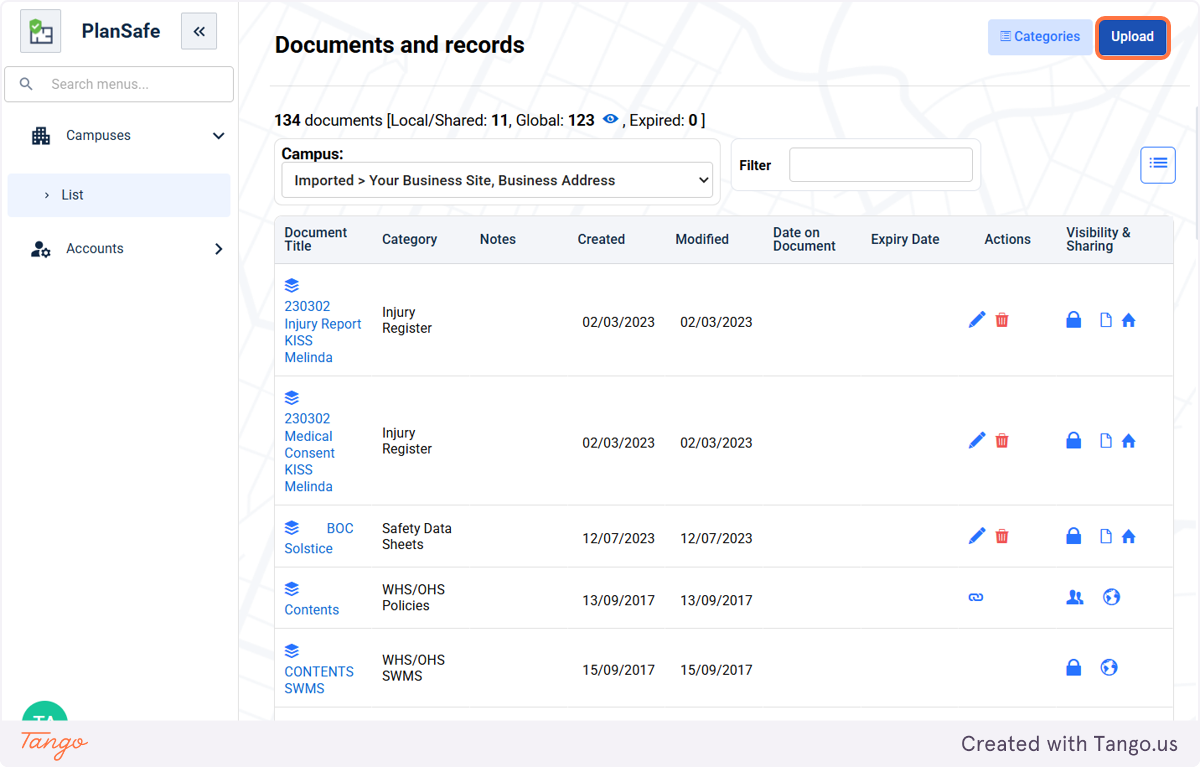Open the CONTENTS SWMS document link

point(319,680)
